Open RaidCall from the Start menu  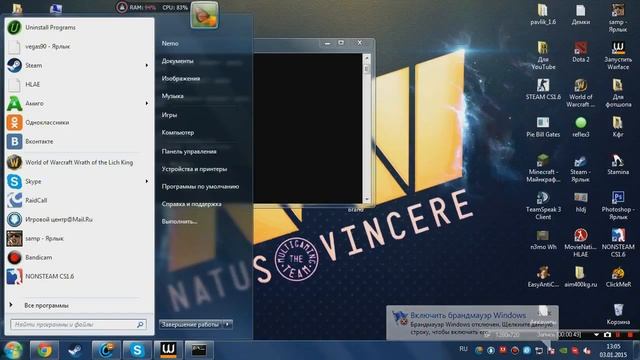click(x=78, y=200)
